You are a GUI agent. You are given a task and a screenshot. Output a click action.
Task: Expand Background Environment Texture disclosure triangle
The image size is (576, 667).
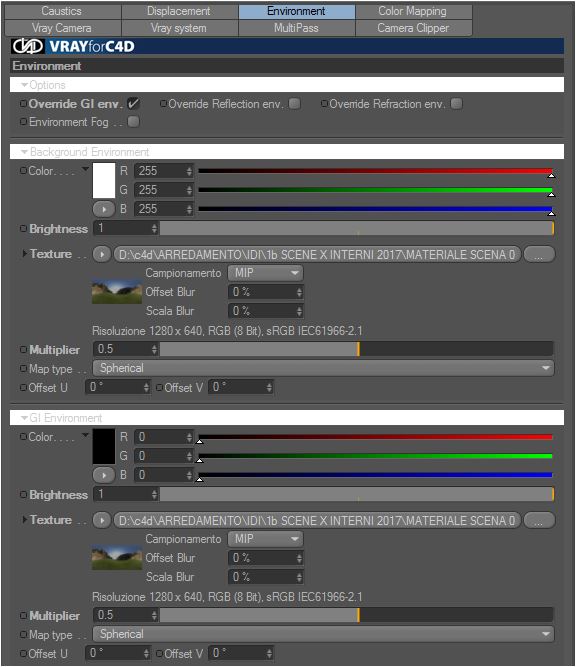(24, 254)
